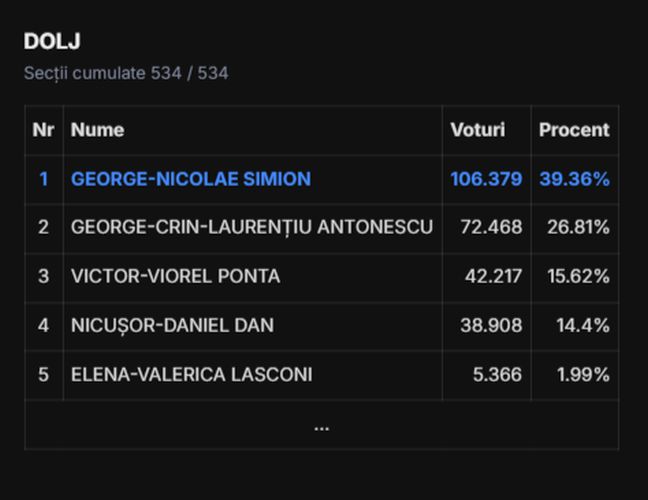
Task: Click the Nume column header
Action: (x=98, y=130)
